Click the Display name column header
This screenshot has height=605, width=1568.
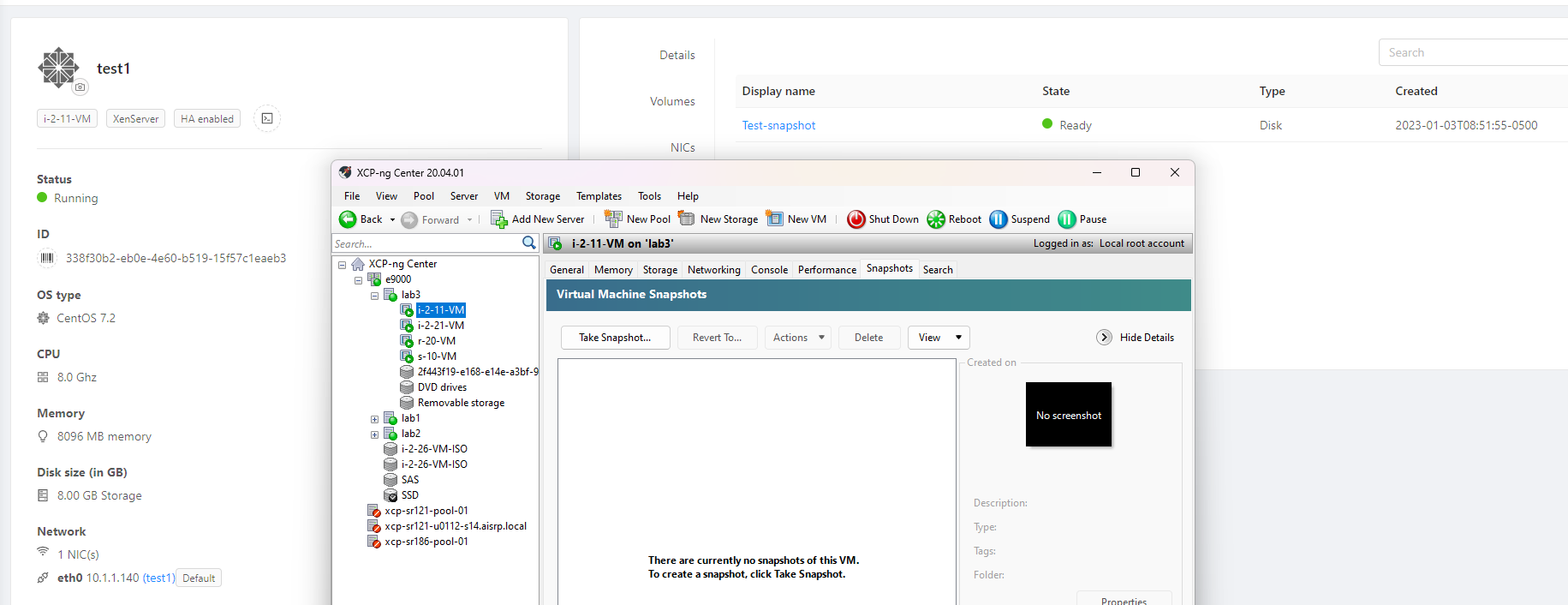tap(778, 91)
